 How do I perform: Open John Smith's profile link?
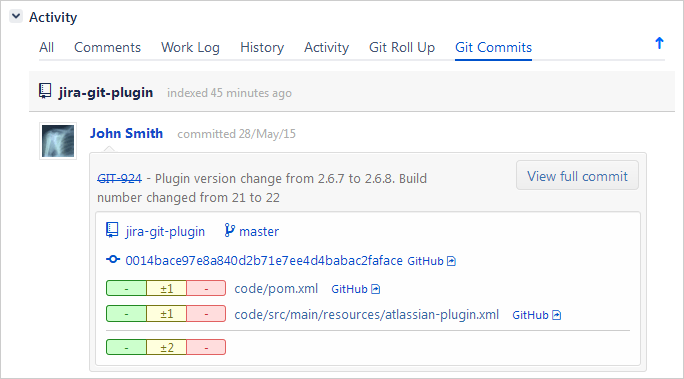[127, 133]
